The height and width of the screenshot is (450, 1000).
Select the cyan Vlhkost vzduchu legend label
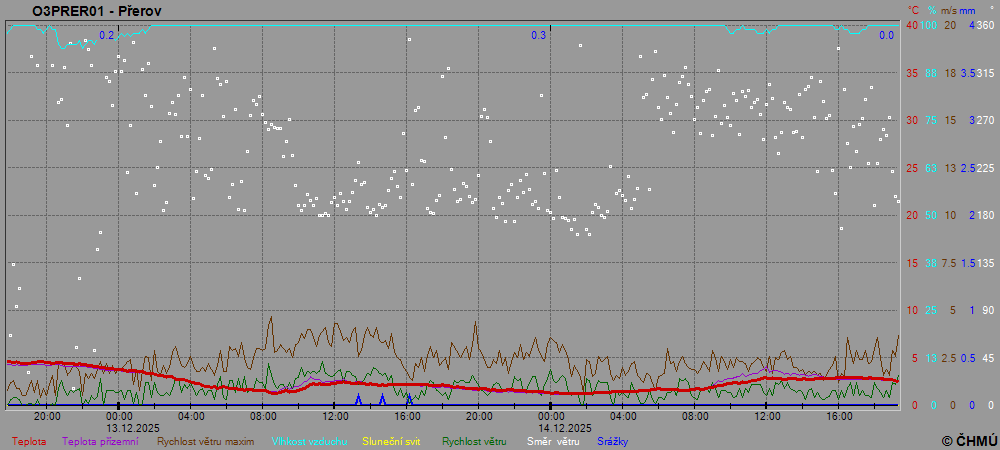pos(309,440)
